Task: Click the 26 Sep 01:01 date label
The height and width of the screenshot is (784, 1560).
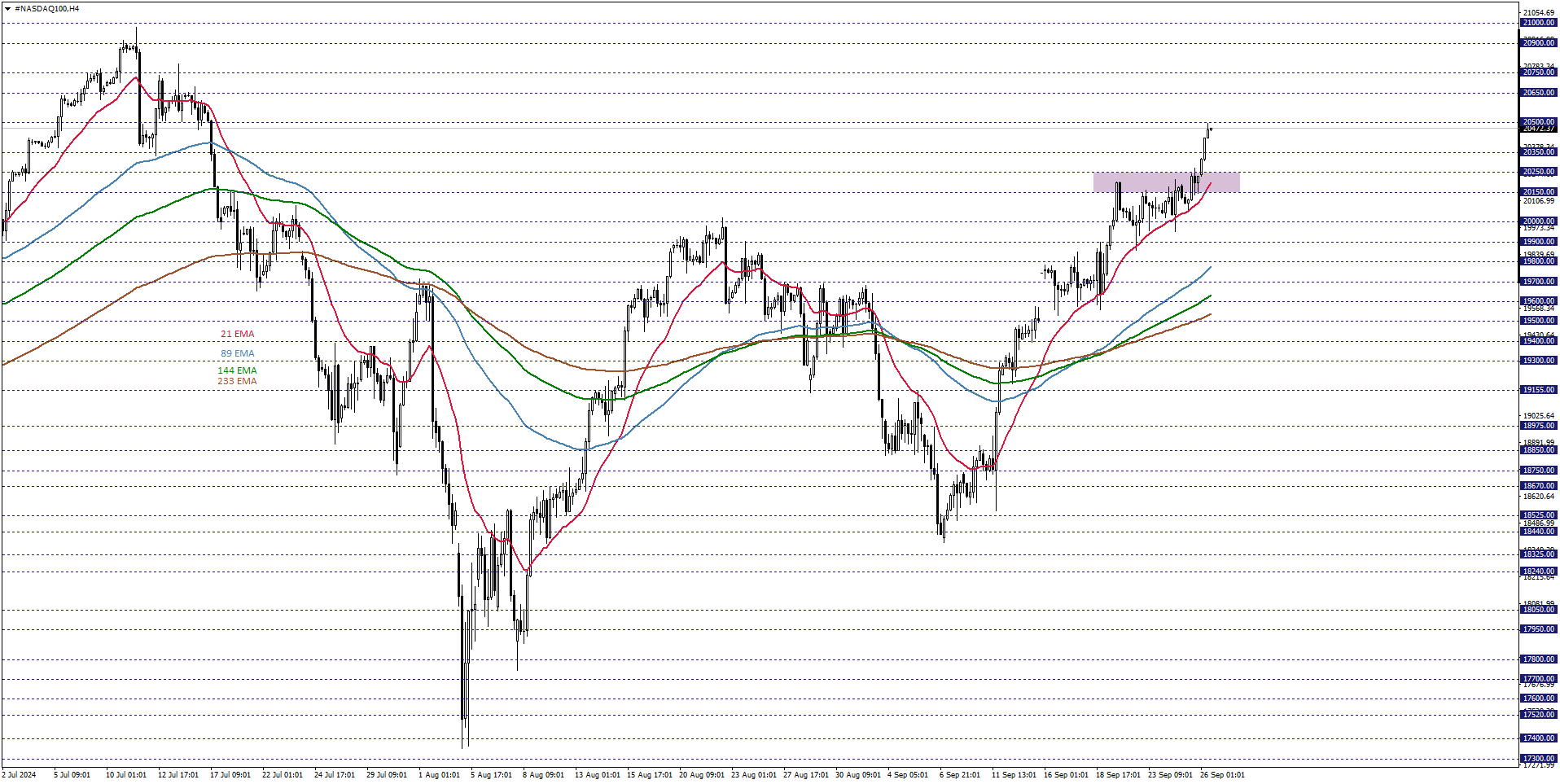Action: pos(1222,775)
